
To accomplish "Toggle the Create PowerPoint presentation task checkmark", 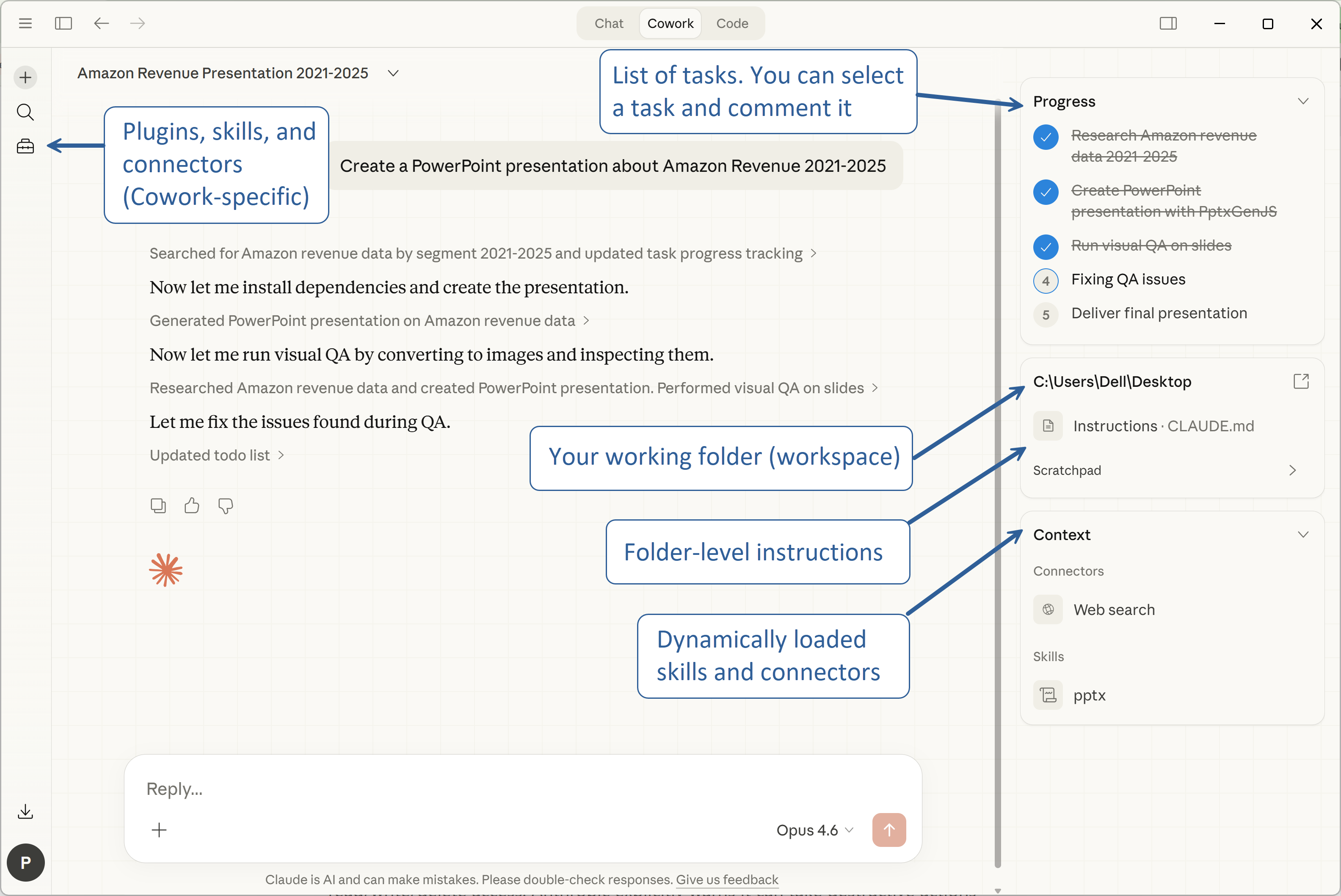I will [1046, 192].
